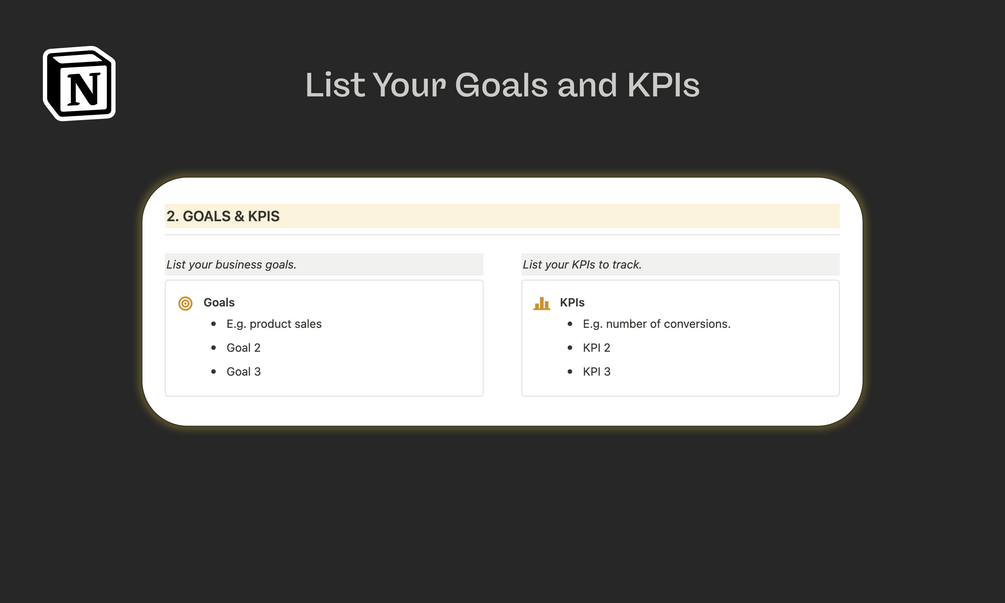Viewport: 1005px width, 603px height.
Task: Click the bullet point before Goal 3
Action: click(214, 372)
